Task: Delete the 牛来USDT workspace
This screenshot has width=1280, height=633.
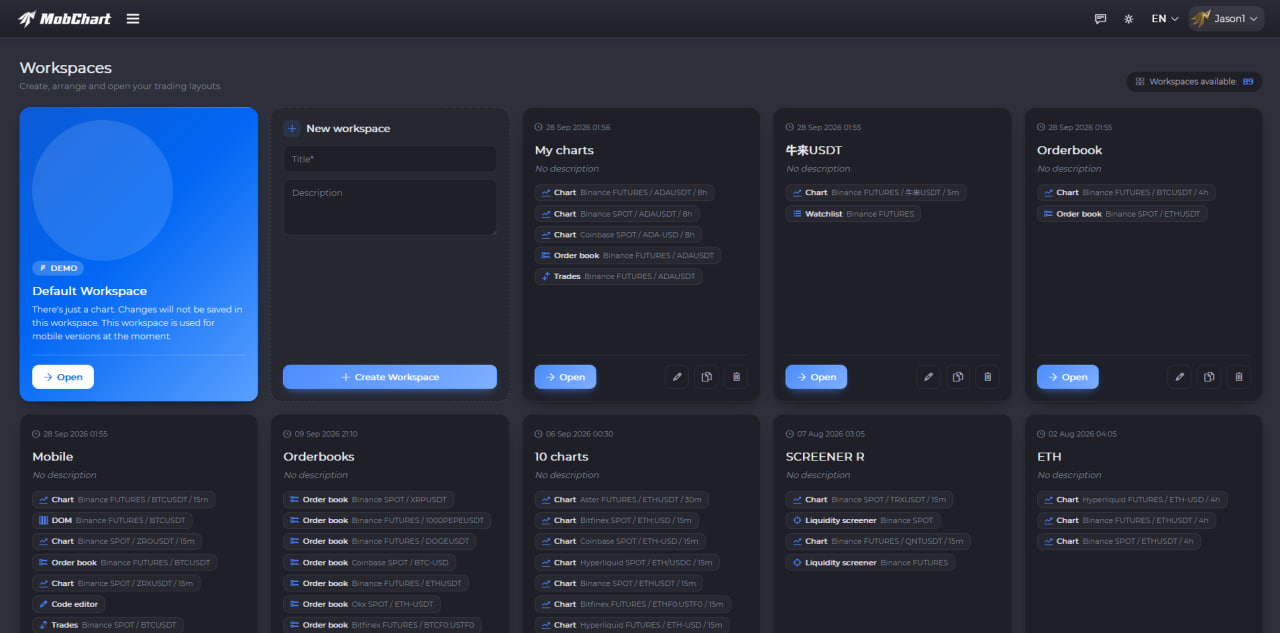Action: (988, 377)
